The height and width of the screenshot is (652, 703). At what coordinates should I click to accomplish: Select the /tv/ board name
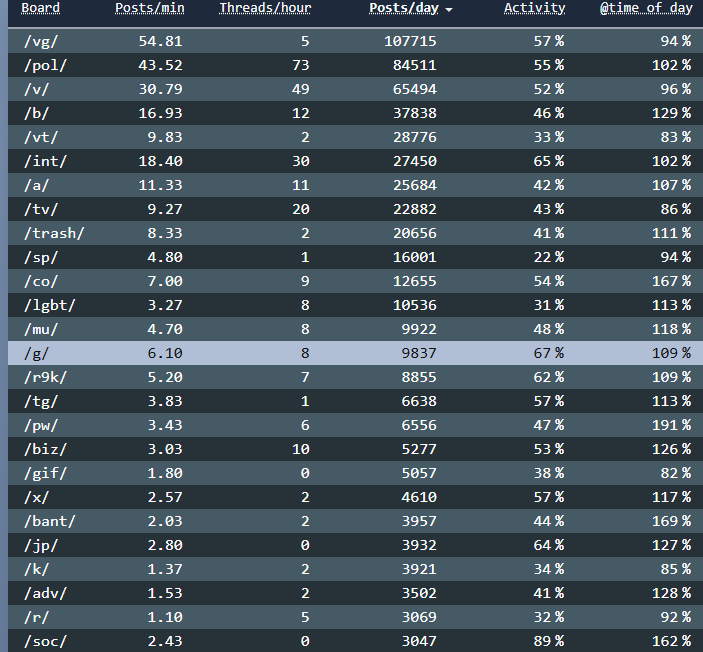pyautogui.click(x=41, y=209)
